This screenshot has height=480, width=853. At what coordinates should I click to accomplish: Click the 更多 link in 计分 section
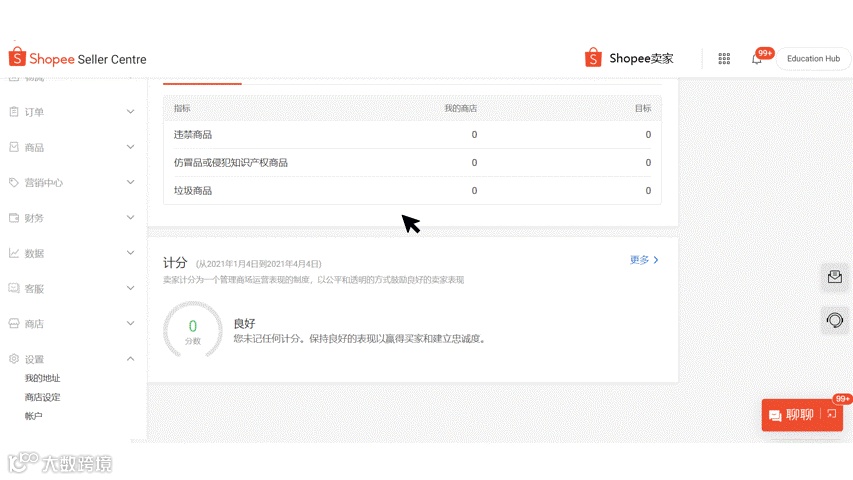pos(639,260)
